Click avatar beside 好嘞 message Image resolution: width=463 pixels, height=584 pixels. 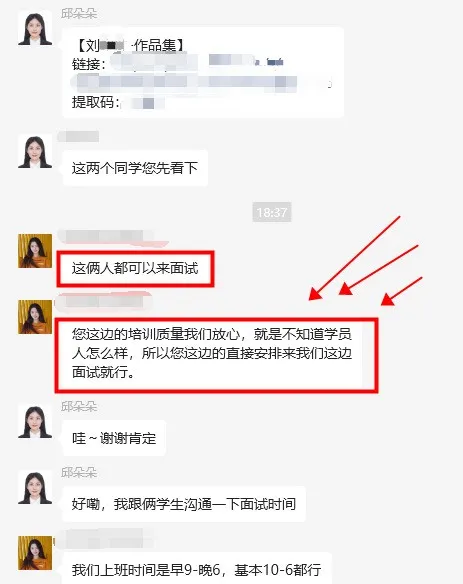coord(35,488)
